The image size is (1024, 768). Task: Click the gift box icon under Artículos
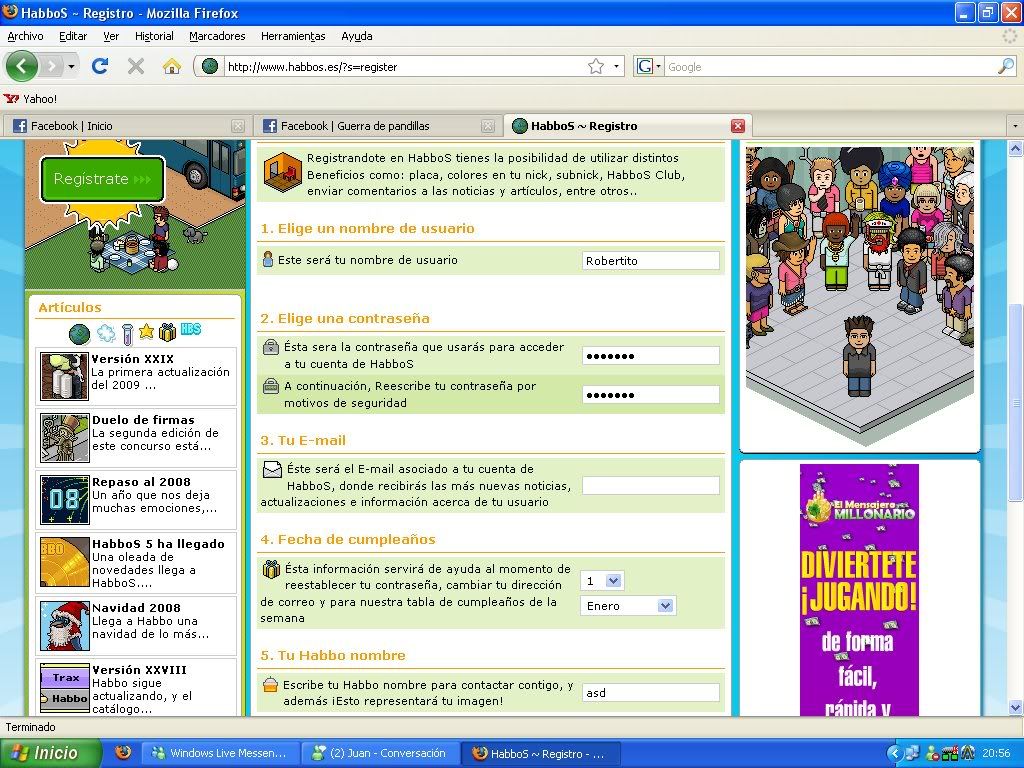coord(167,333)
